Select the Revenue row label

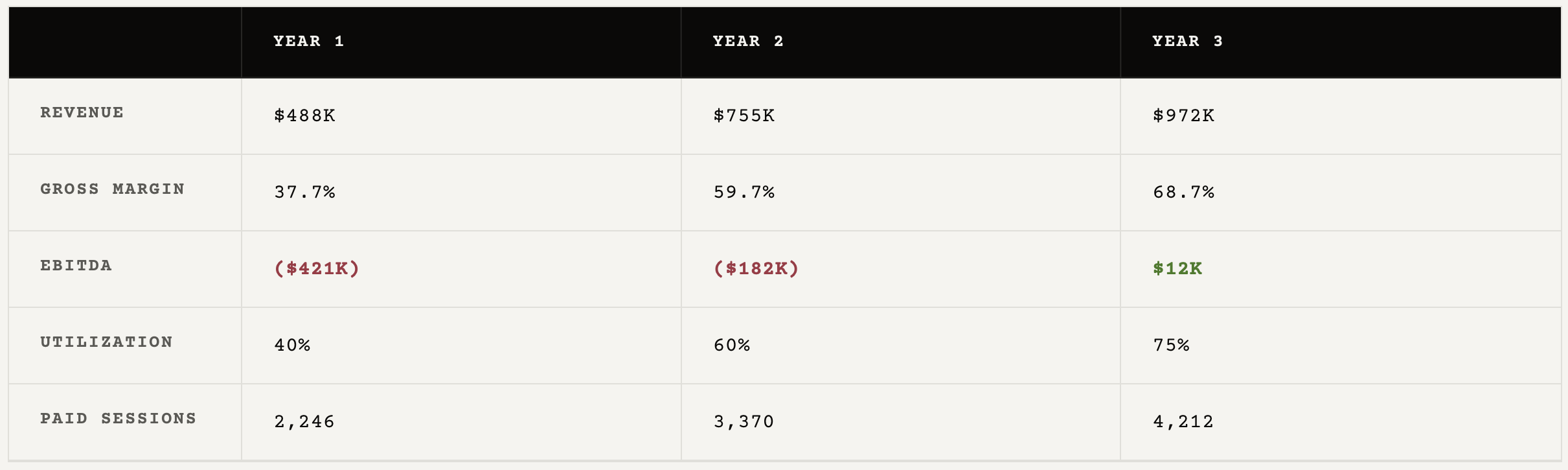coord(82,113)
